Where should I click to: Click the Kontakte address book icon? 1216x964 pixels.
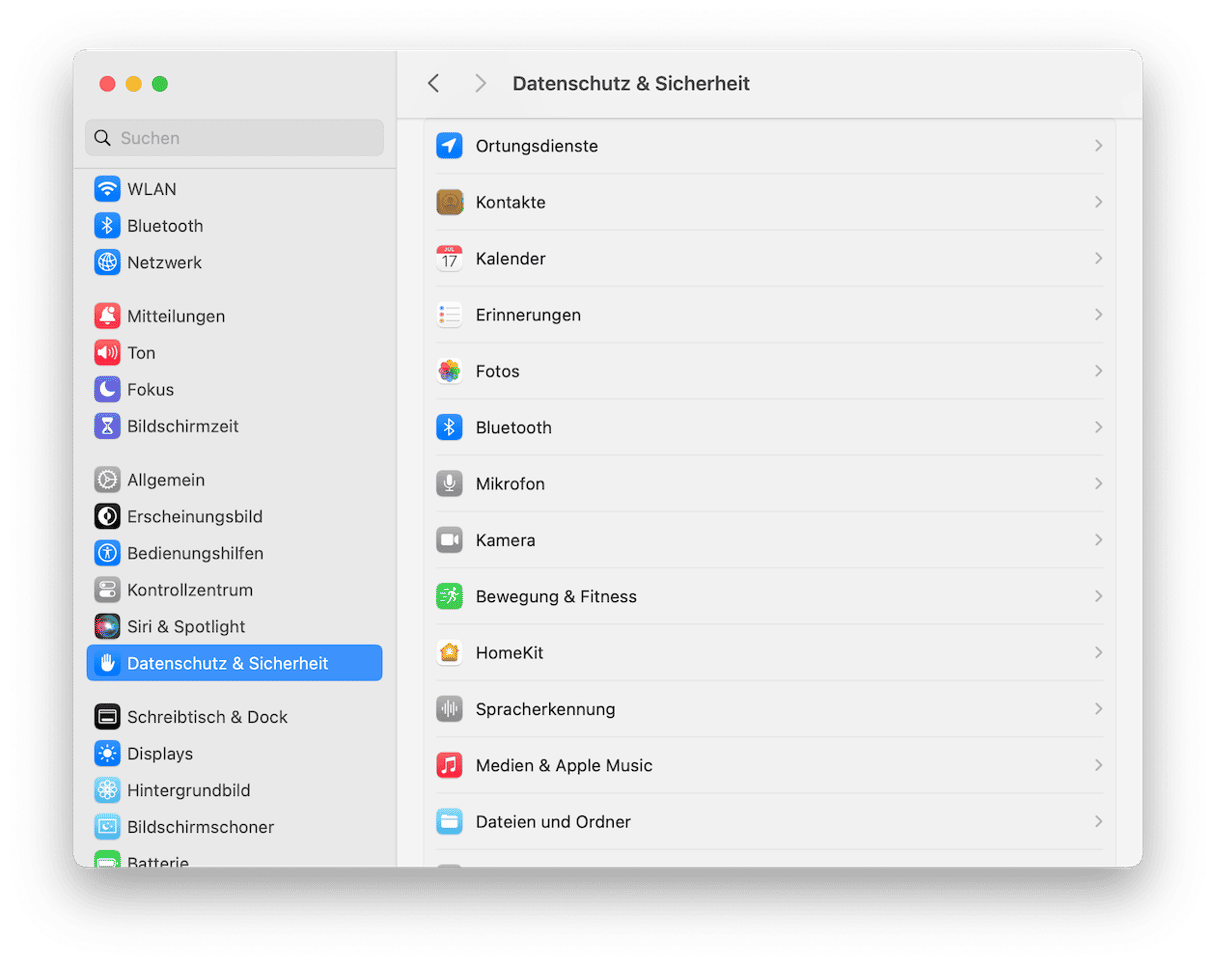(449, 202)
